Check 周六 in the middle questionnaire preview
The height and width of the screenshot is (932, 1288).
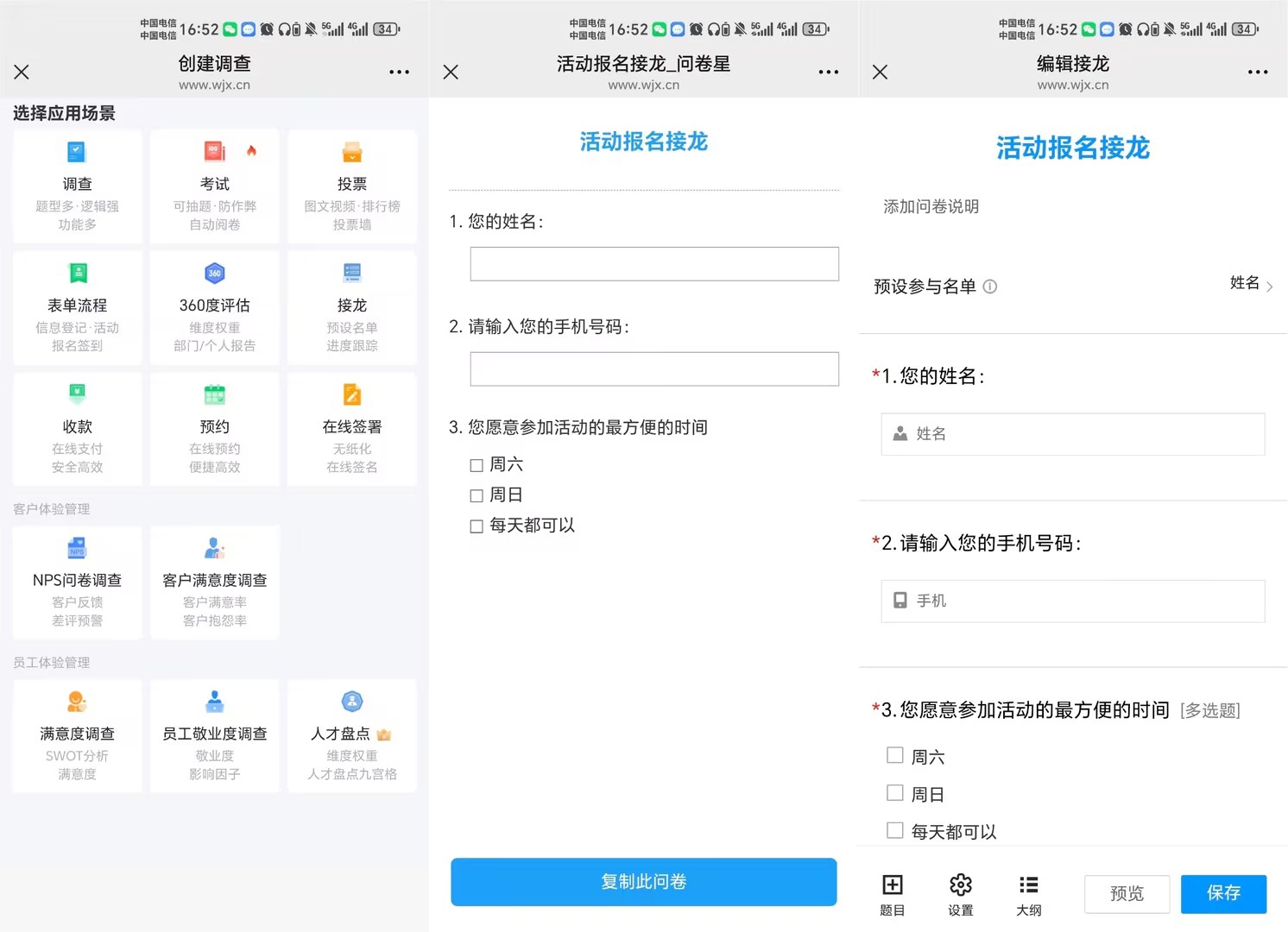477,466
